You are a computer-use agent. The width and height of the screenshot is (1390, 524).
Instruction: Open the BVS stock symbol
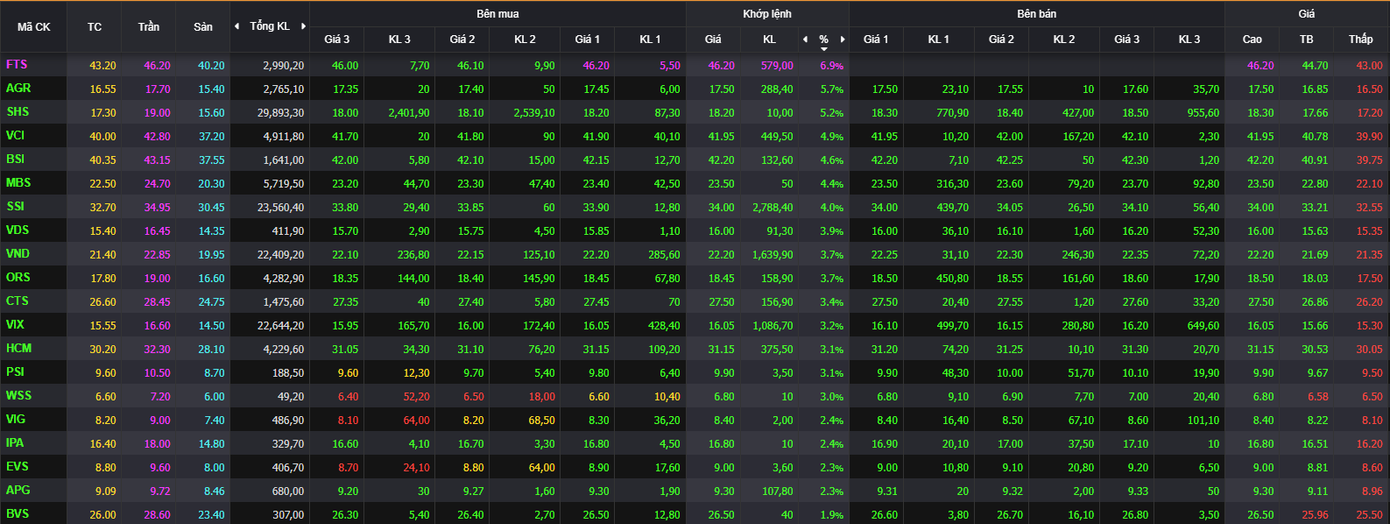coord(17,514)
